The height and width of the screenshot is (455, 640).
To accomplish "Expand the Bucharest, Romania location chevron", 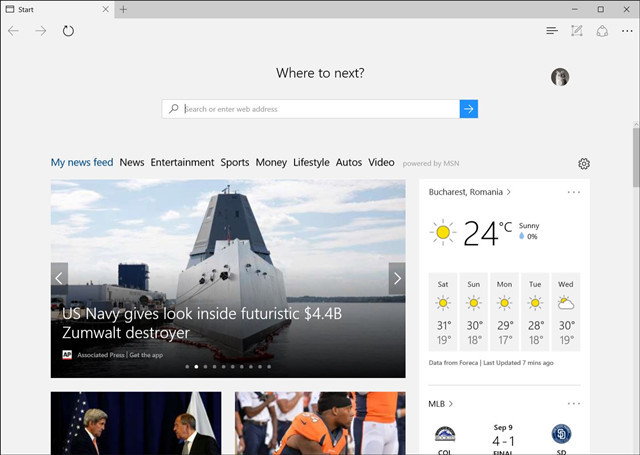I will tap(509, 192).
